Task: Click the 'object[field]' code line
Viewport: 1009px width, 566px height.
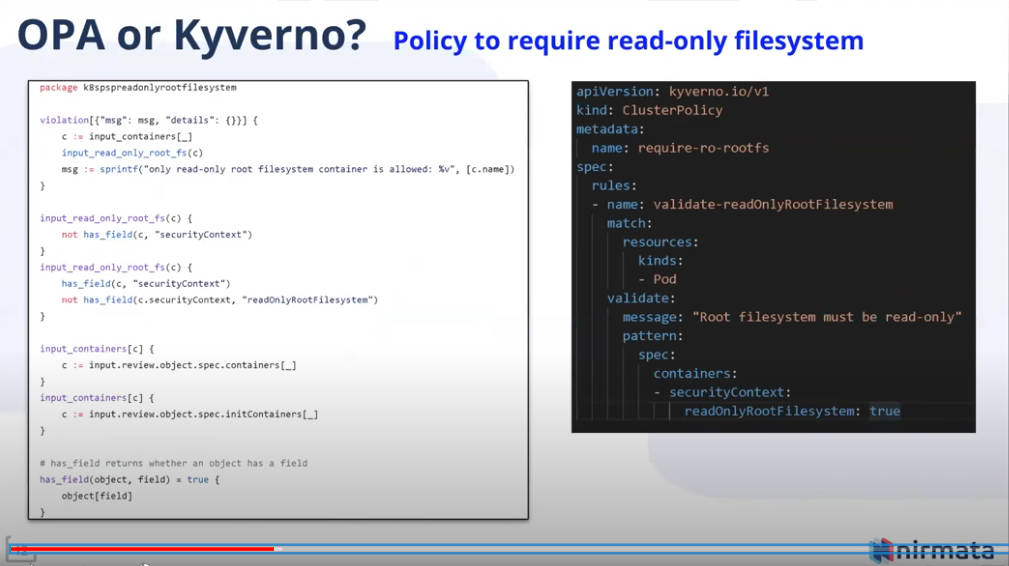Action: (97, 496)
